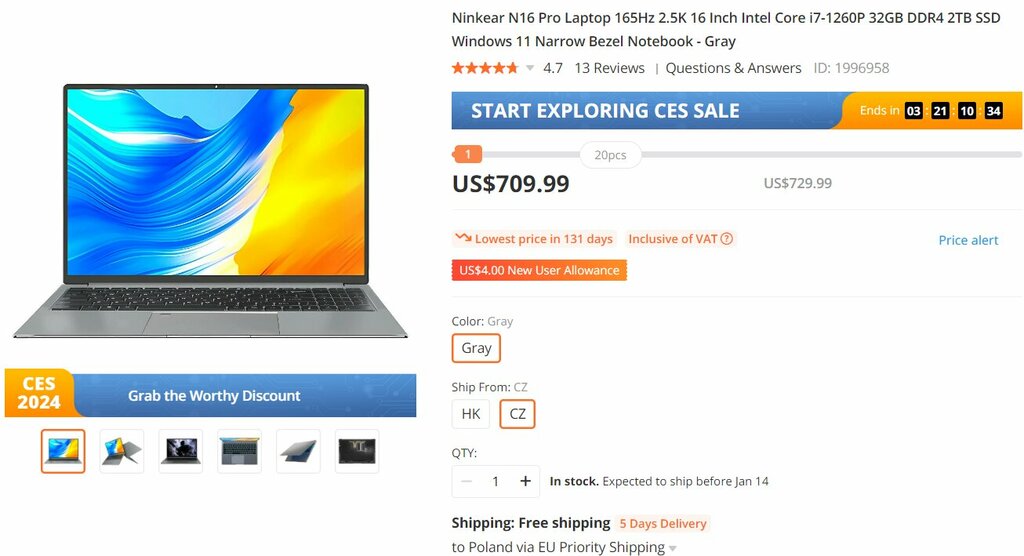
Task: Choose the Gray color option
Action: point(476,348)
